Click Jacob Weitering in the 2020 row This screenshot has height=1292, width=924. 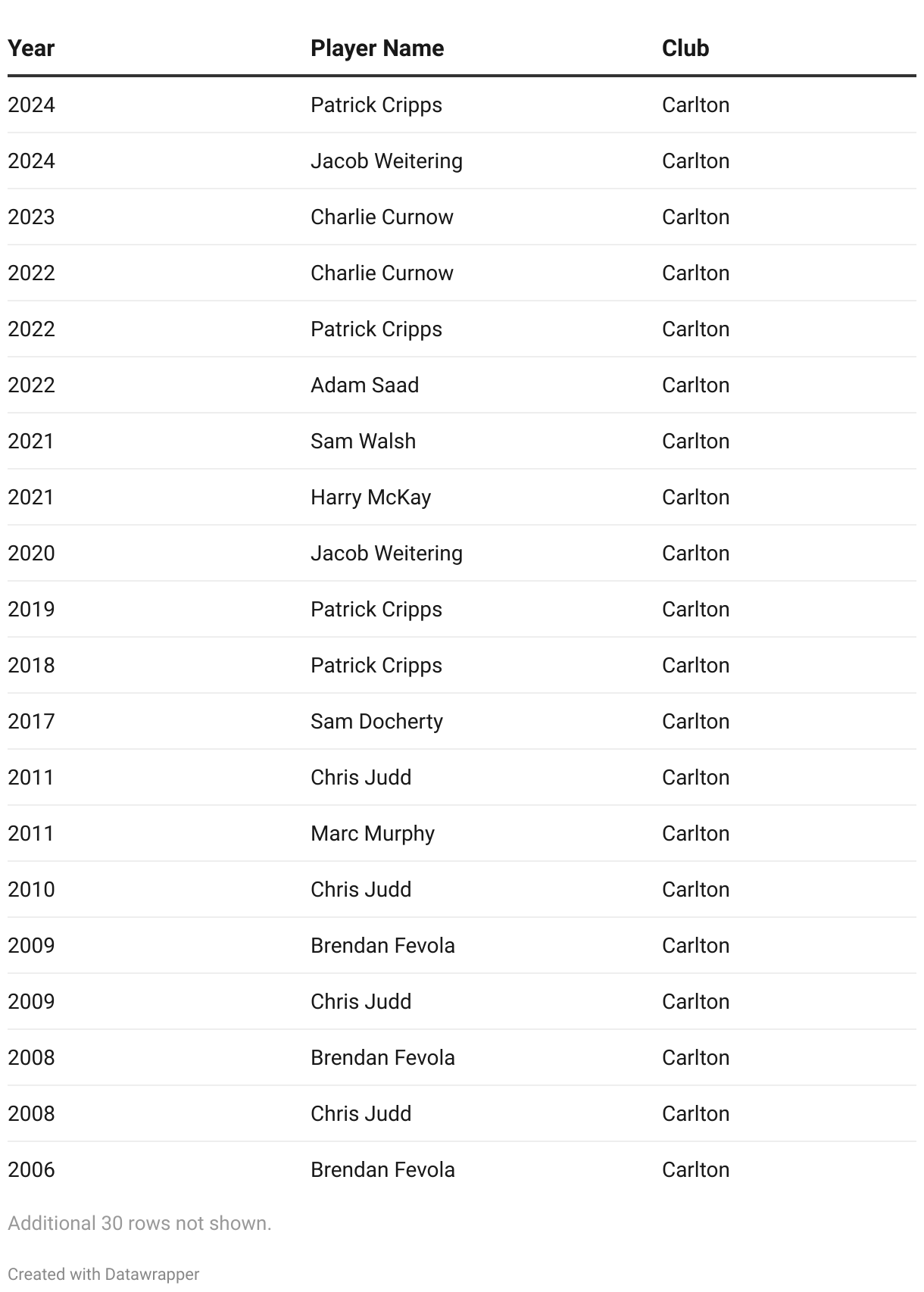[386, 554]
